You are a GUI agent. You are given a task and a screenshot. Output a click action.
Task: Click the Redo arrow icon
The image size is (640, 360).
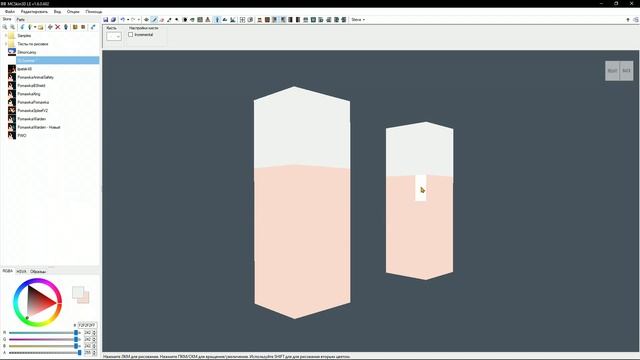click(133, 20)
